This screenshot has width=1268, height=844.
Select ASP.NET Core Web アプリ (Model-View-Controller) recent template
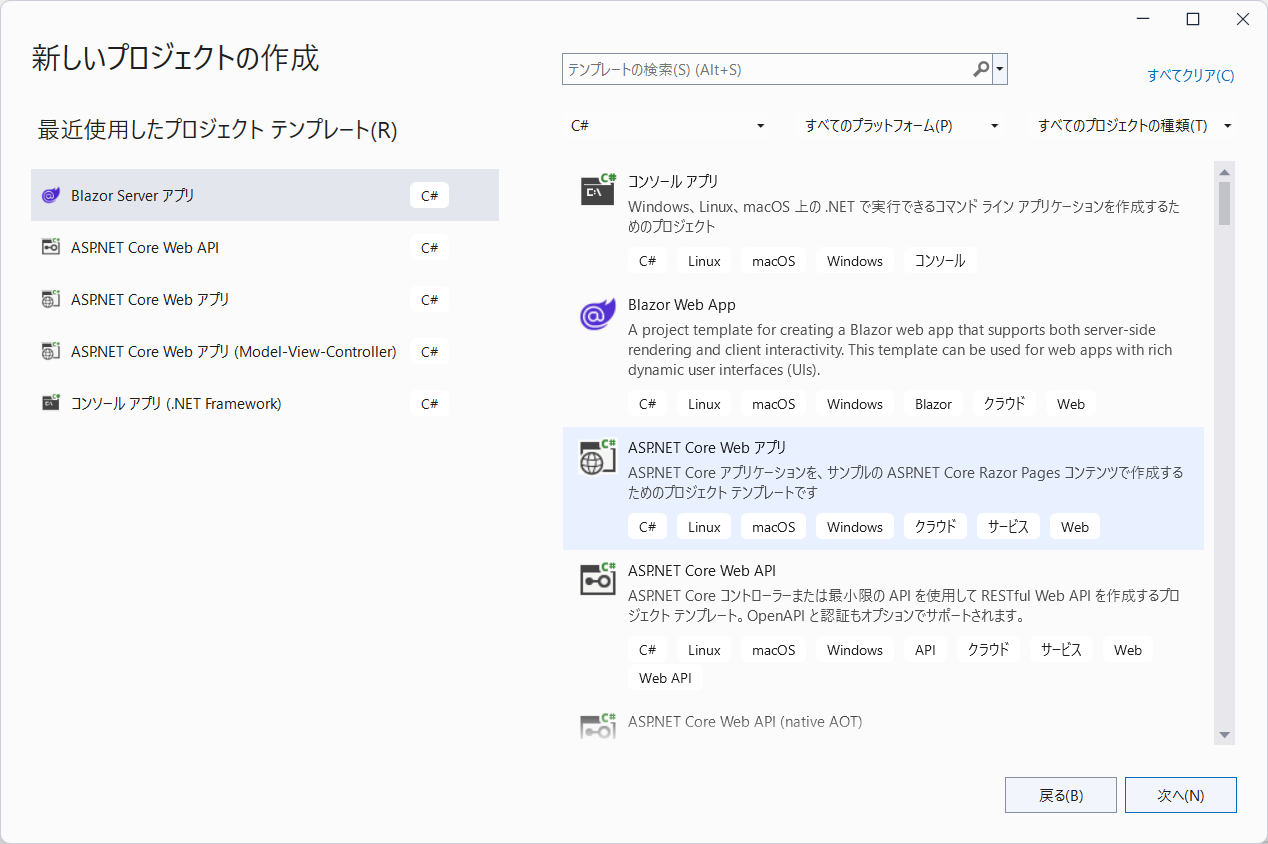(265, 352)
